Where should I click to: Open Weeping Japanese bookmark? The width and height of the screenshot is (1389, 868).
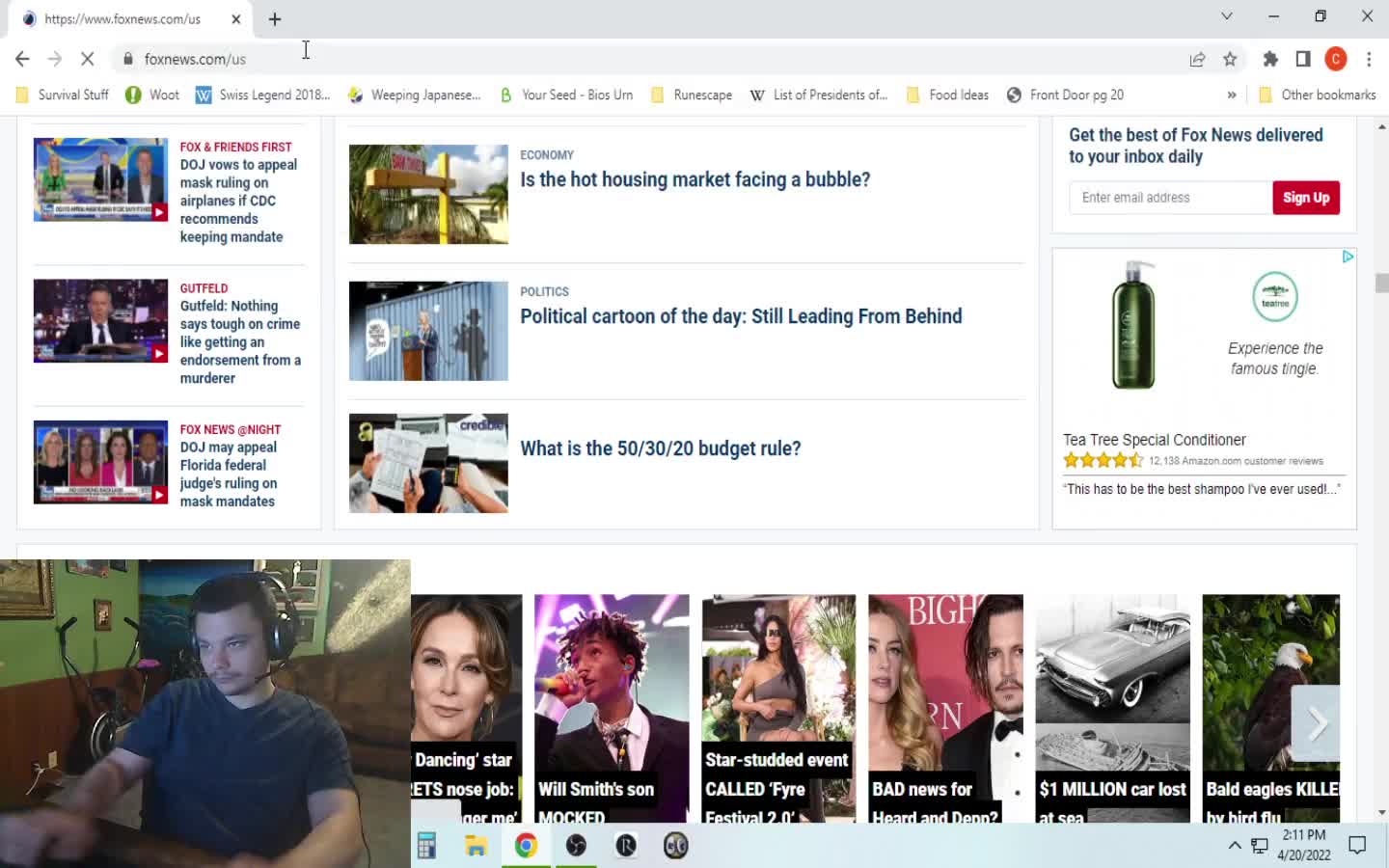[x=414, y=95]
